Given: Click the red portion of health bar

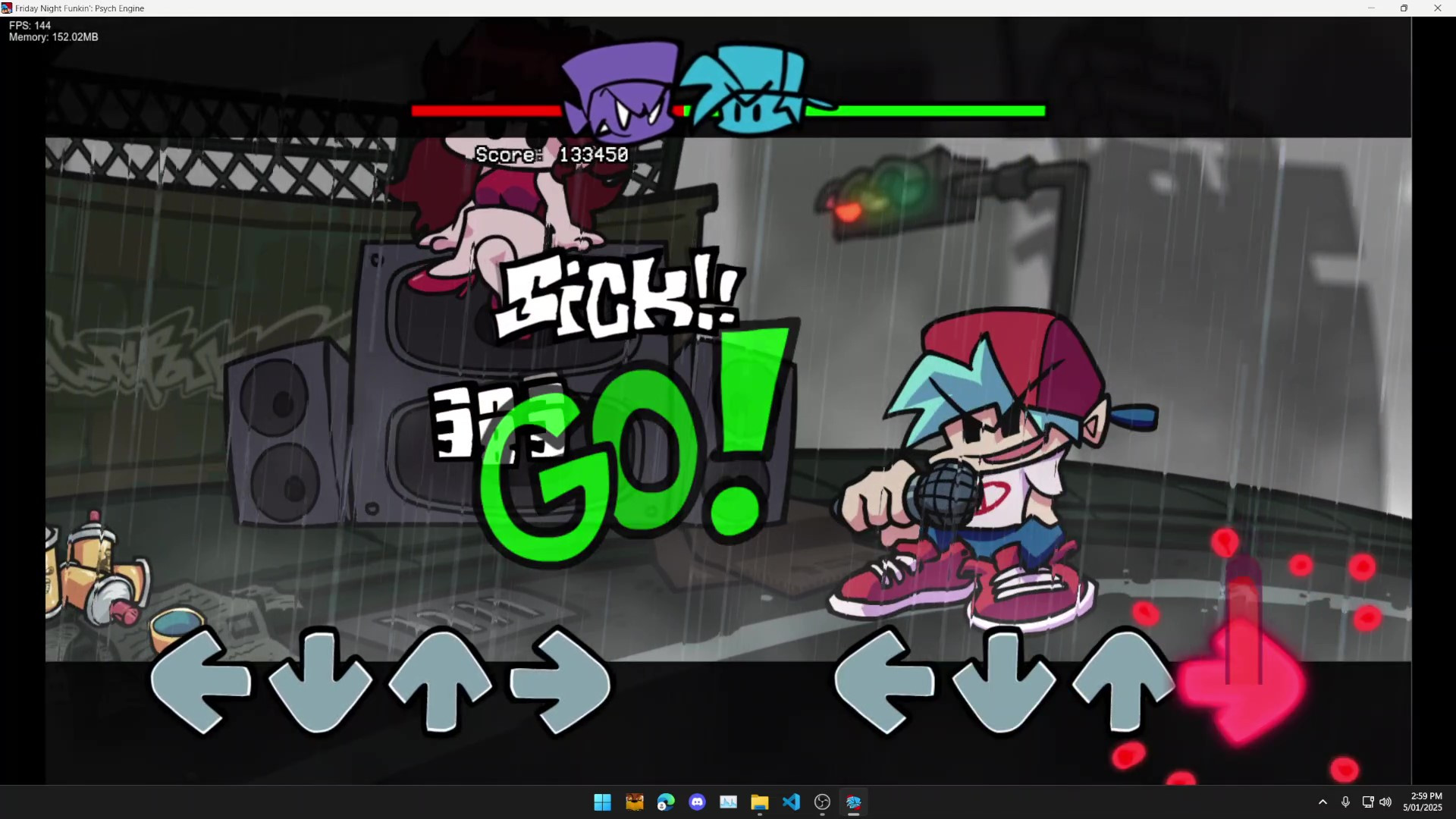Looking at the screenshot, I should point(485,111).
